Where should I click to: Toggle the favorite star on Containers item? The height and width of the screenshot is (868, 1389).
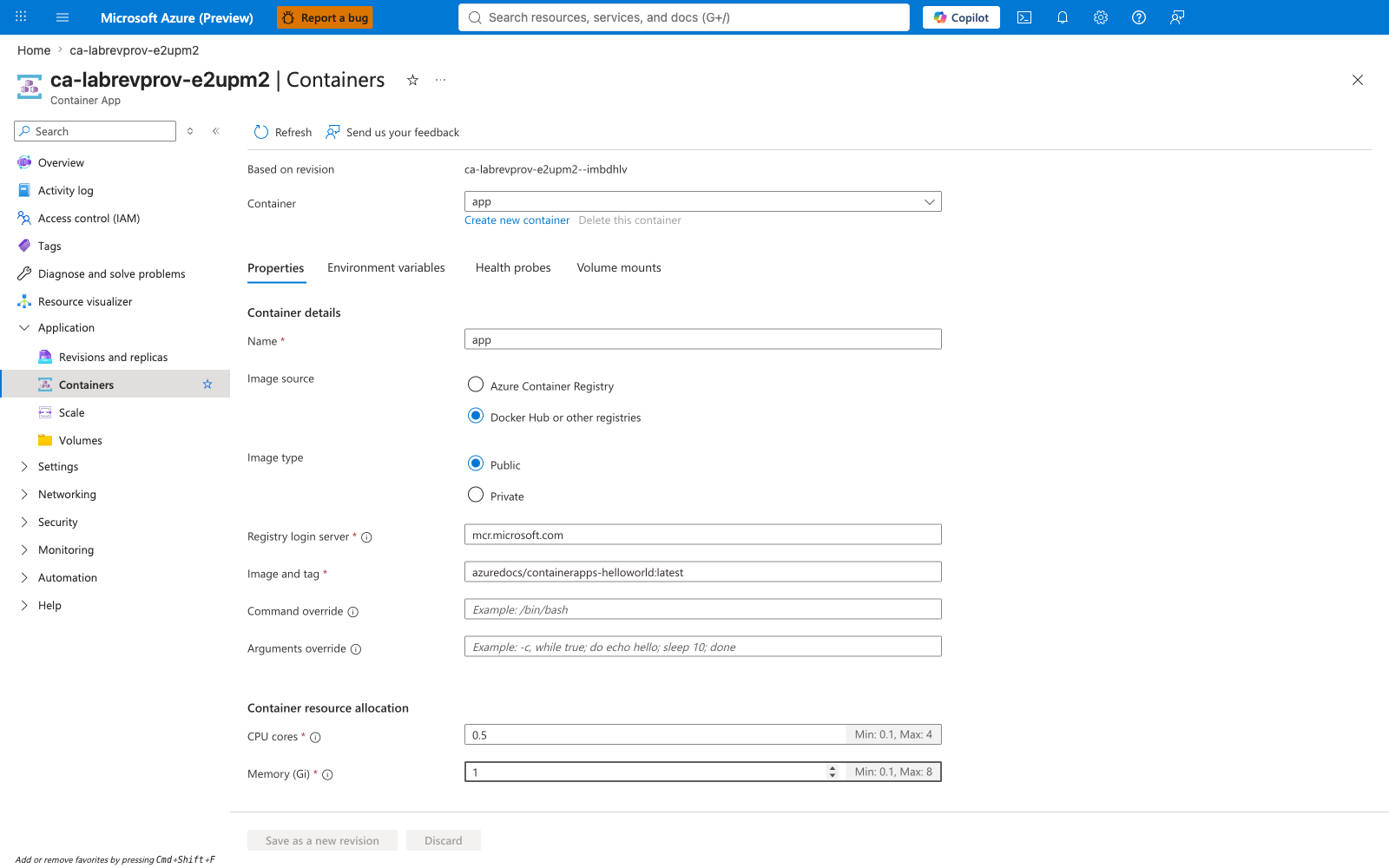click(x=207, y=385)
